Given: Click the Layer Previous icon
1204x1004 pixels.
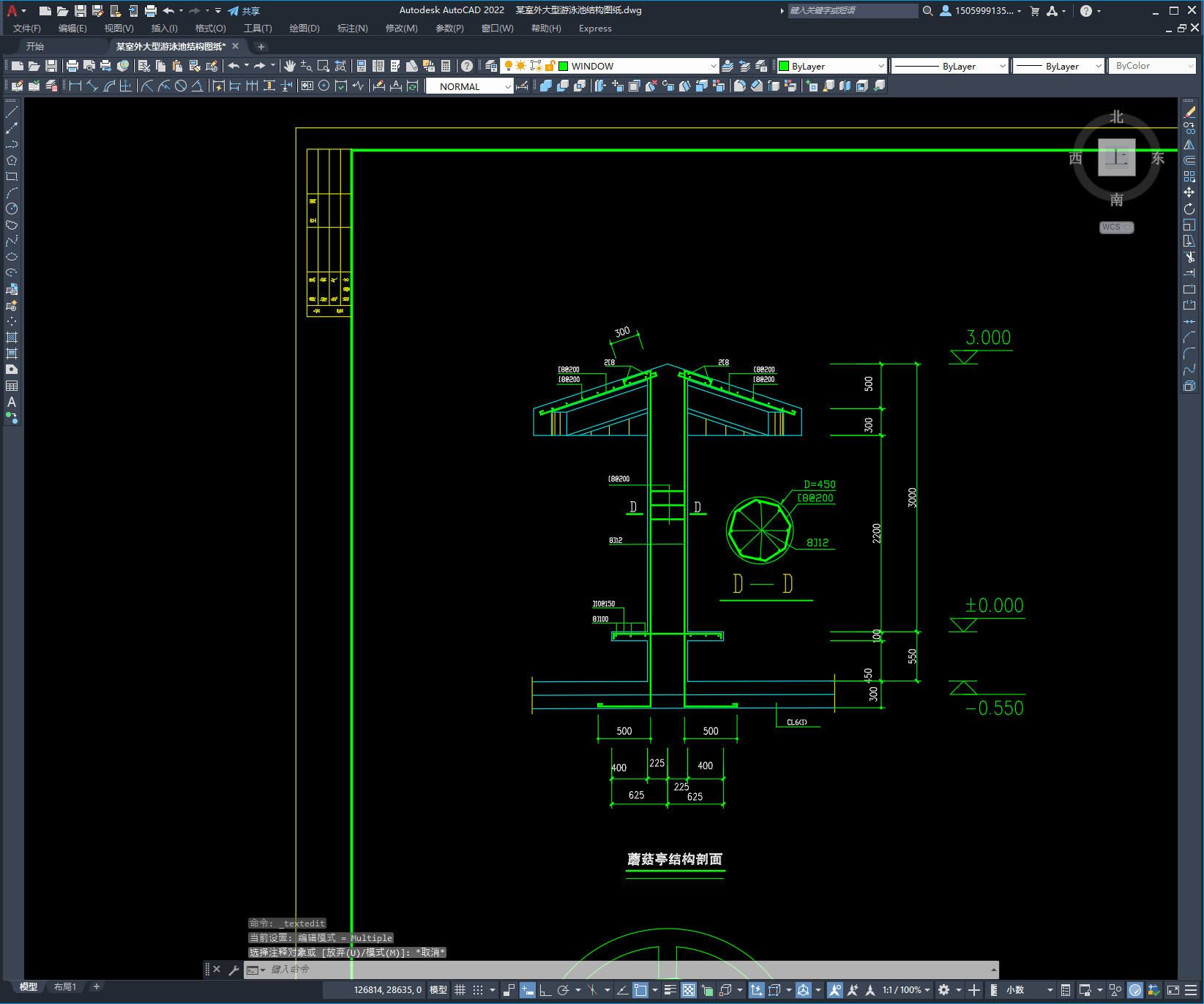Looking at the screenshot, I should pyautogui.click(x=745, y=66).
